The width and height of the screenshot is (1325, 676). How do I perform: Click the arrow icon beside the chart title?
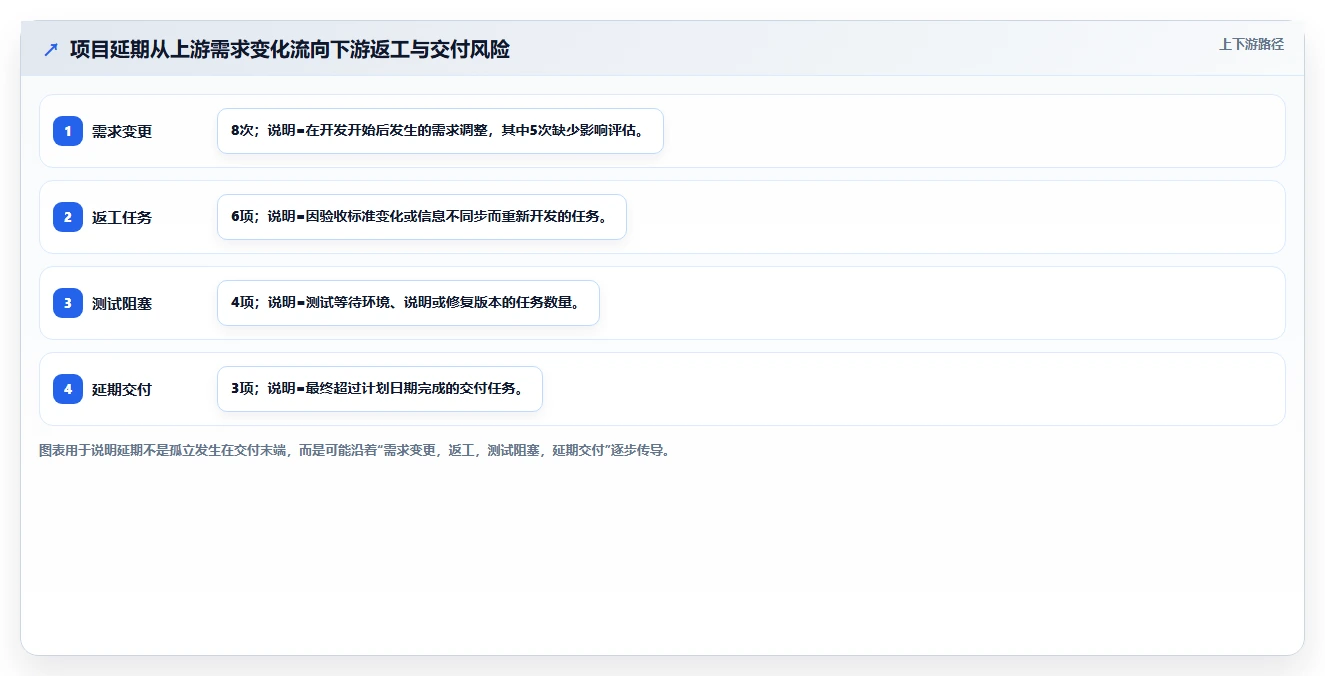[51, 49]
